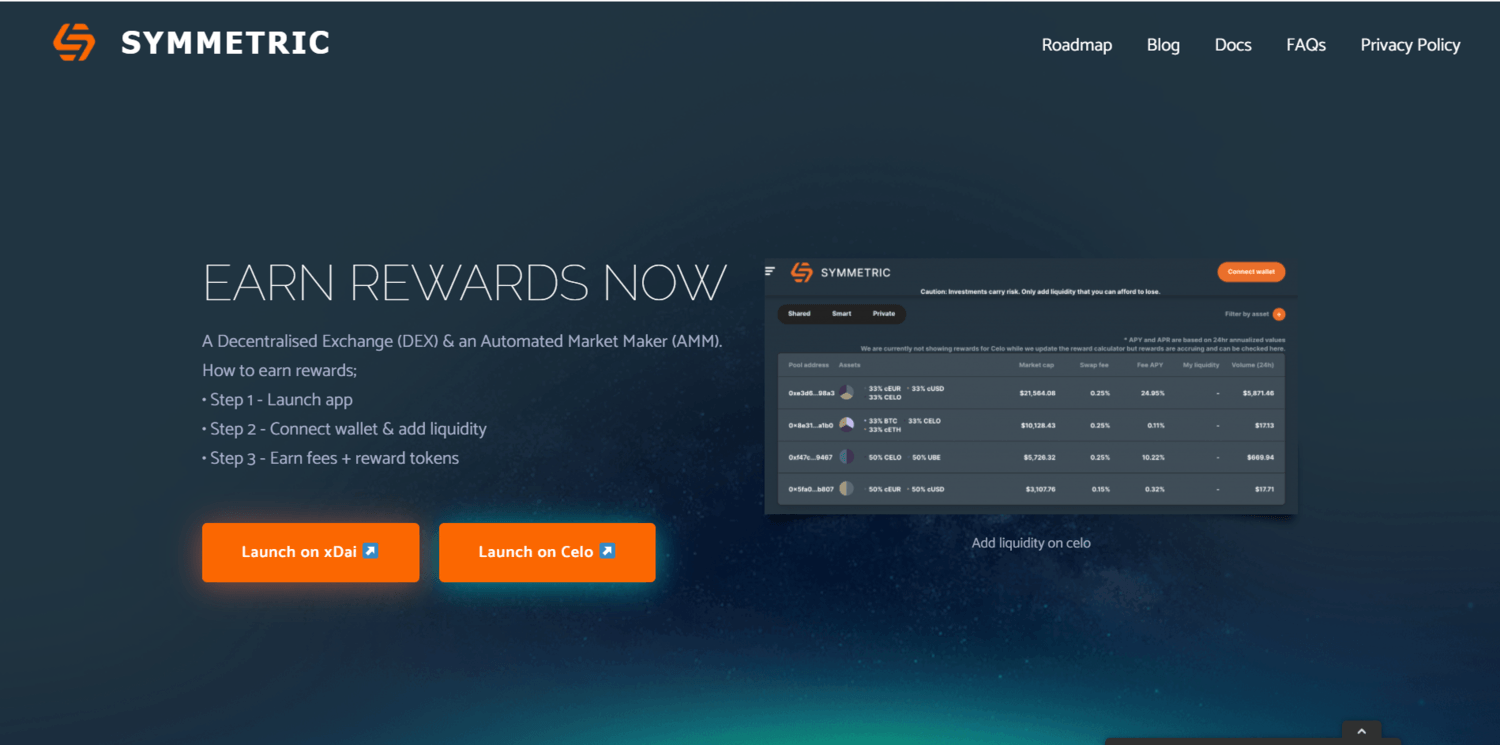1500x745 pixels.
Task: Click Symmetric logo inside app screenshot
Action: (x=802, y=272)
